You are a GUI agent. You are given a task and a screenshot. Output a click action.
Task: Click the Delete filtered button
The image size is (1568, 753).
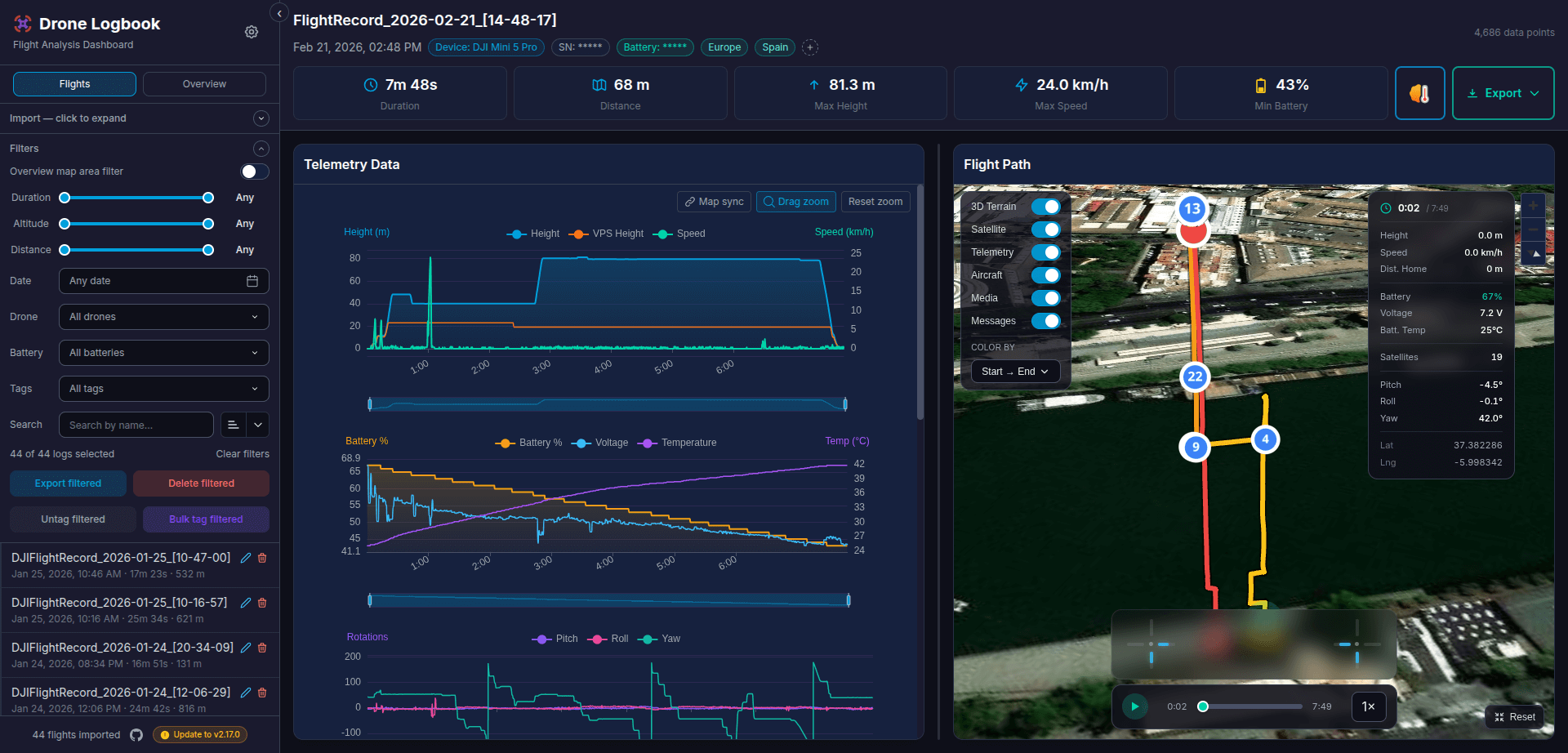tap(201, 483)
